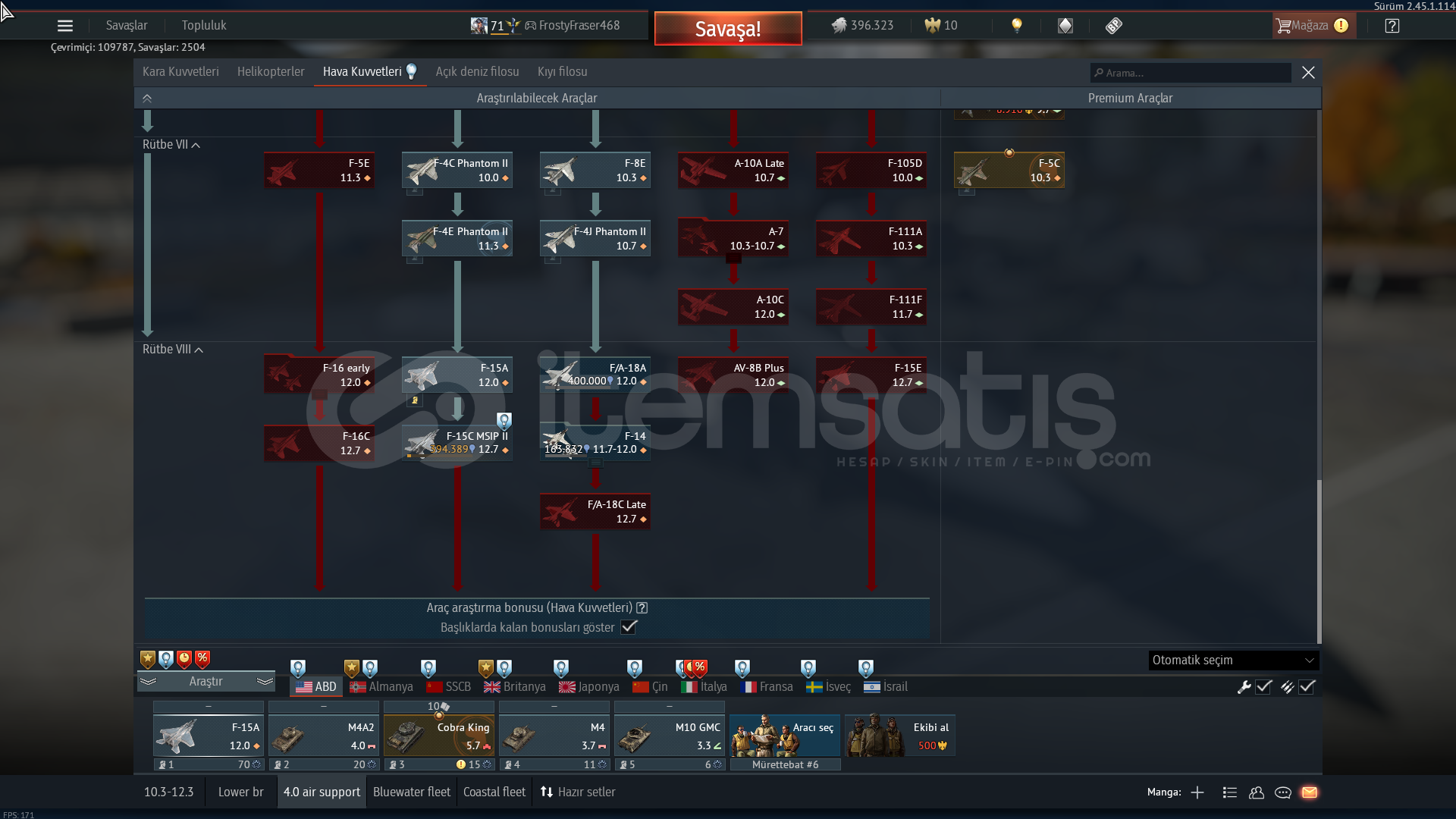Image resolution: width=1456 pixels, height=819 pixels.
Task: Open FrostyFraser468 player profile
Action: point(579,26)
